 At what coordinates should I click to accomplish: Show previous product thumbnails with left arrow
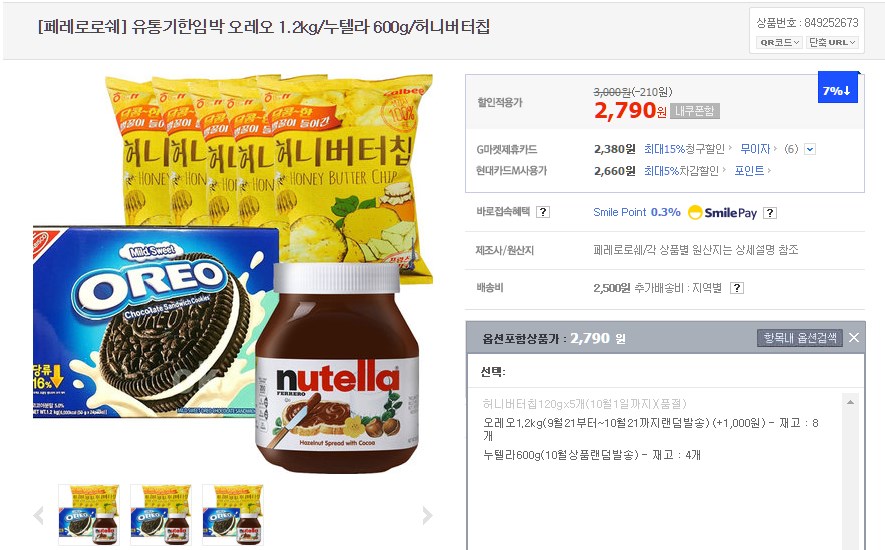(x=38, y=515)
